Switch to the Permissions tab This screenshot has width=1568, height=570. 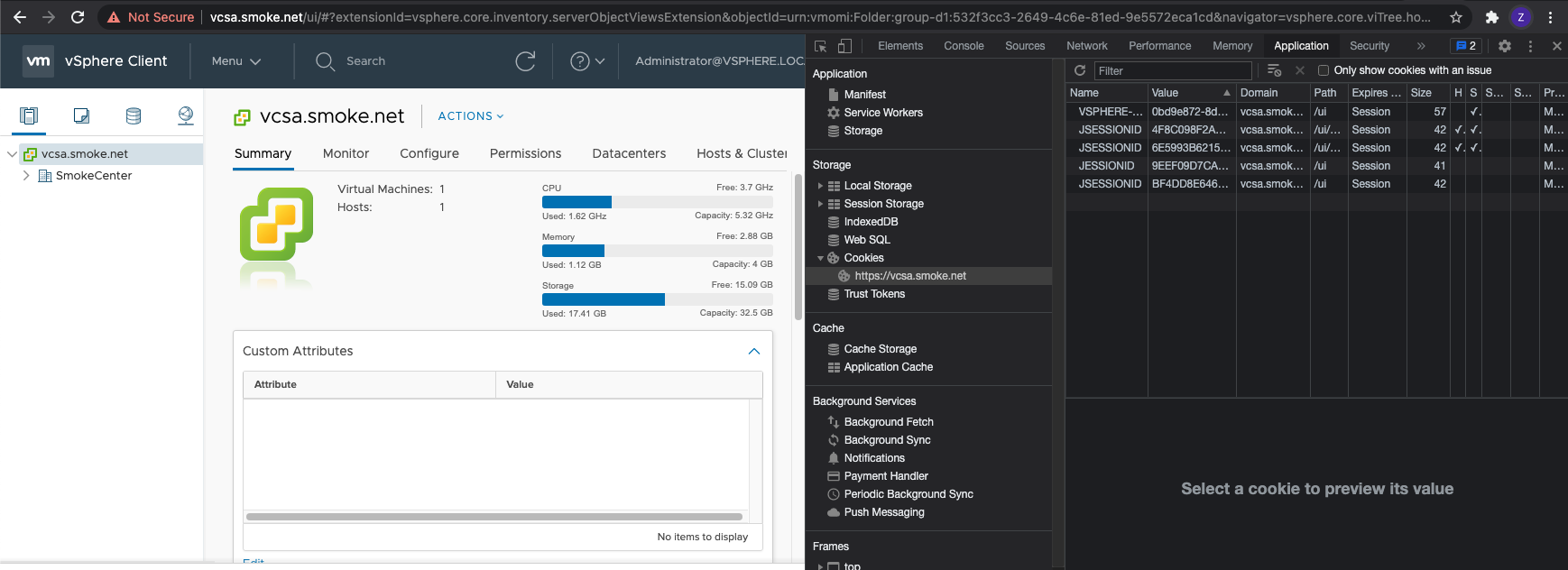[x=525, y=153]
